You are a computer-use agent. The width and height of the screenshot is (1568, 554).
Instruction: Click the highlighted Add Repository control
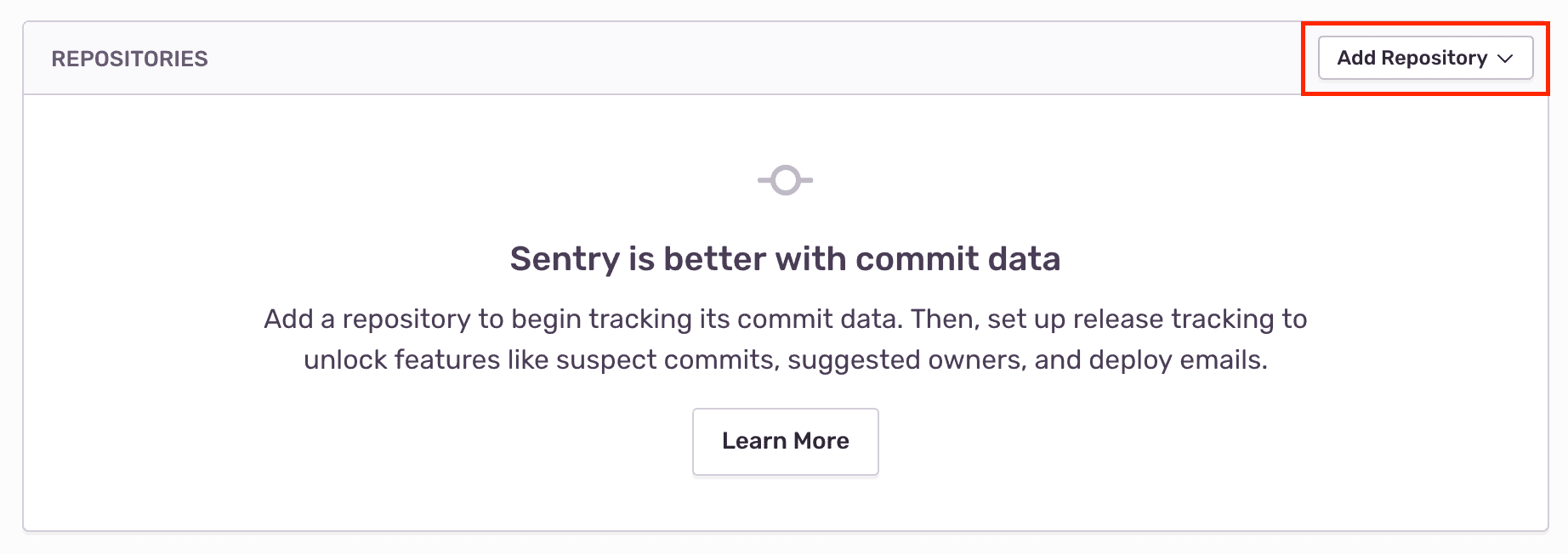coord(1425,58)
